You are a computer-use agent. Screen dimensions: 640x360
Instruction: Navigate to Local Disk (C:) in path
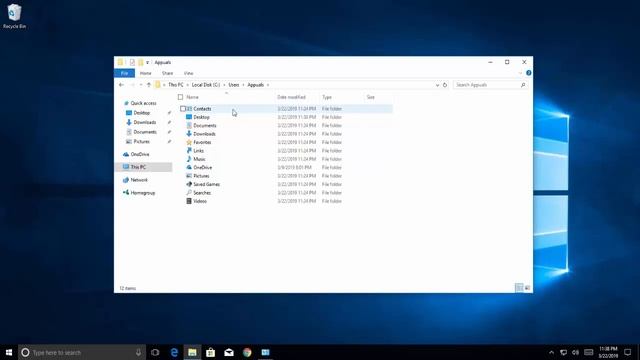tap(206, 85)
